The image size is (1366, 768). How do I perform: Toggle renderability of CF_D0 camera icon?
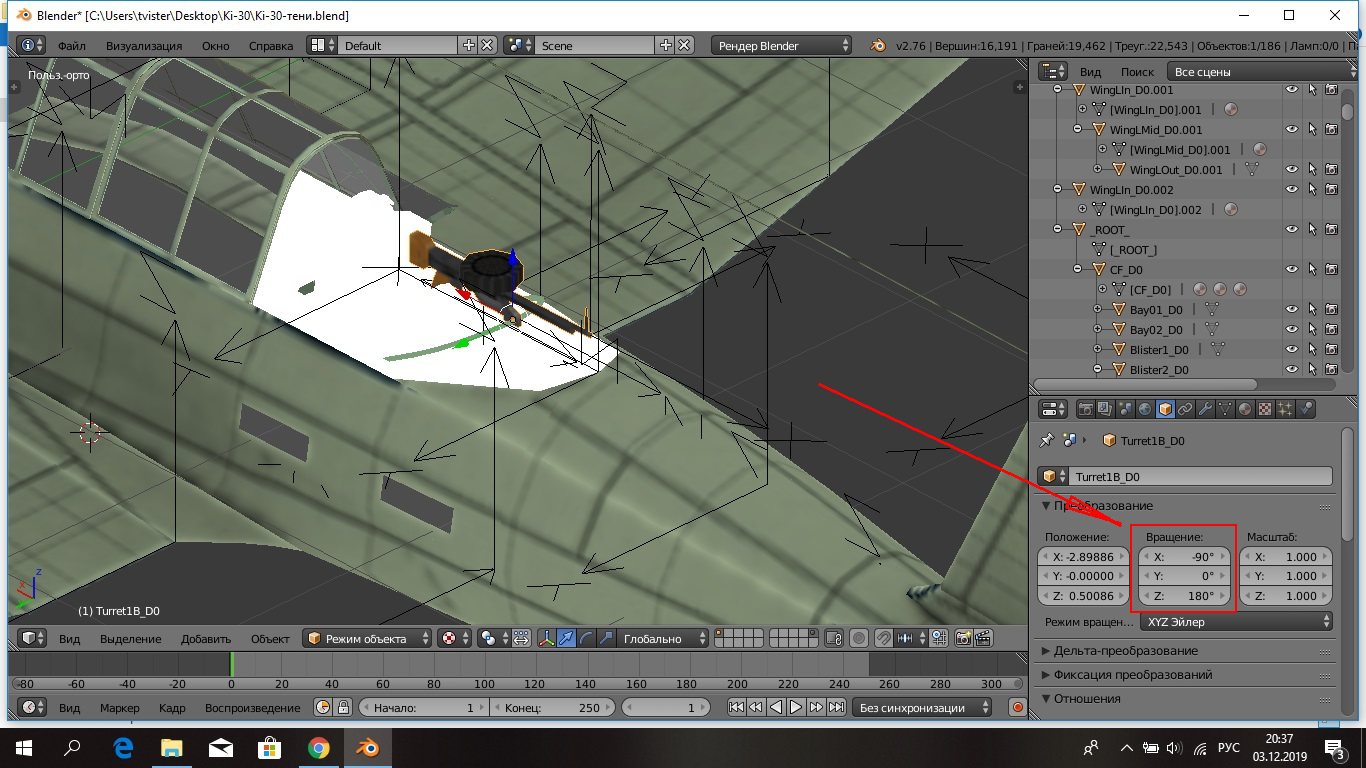pyautogui.click(x=1331, y=269)
